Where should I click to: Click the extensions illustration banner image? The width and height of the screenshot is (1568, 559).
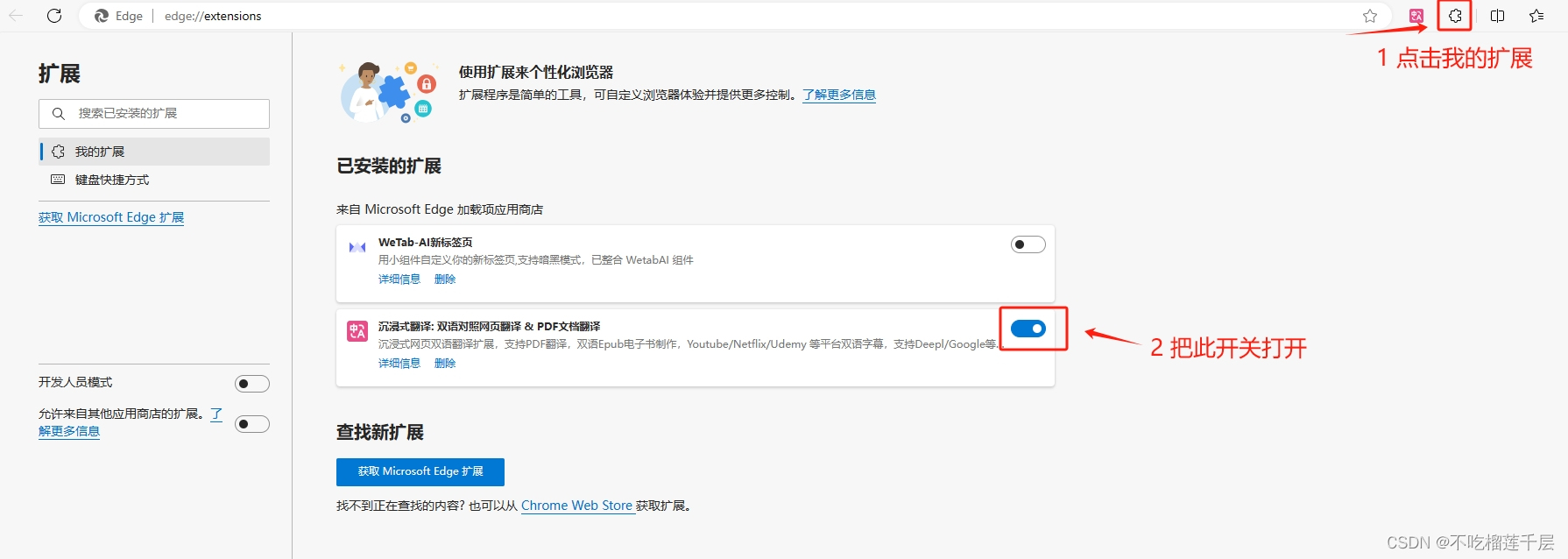[x=390, y=91]
